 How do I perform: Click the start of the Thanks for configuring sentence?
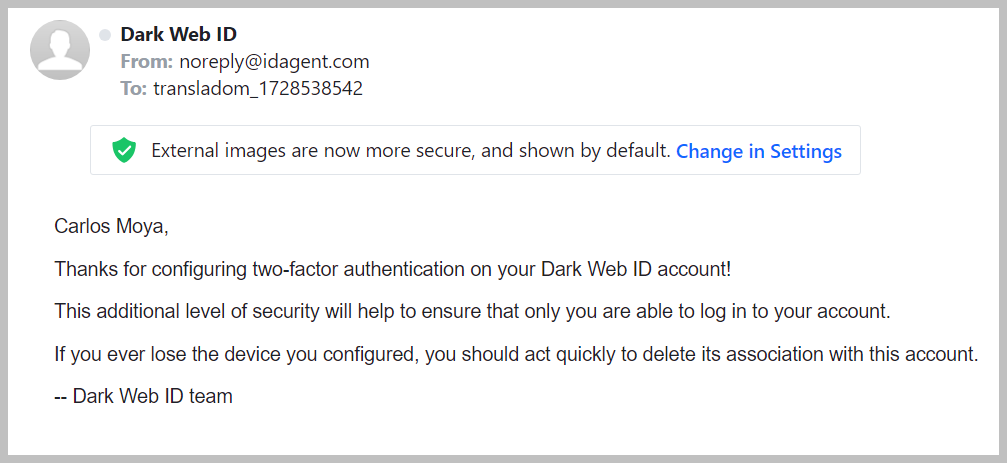80,269
